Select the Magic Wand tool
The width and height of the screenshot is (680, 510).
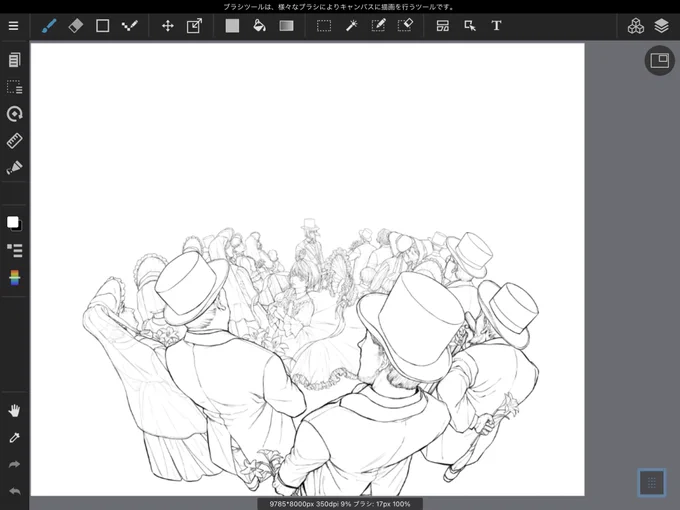click(x=352, y=26)
